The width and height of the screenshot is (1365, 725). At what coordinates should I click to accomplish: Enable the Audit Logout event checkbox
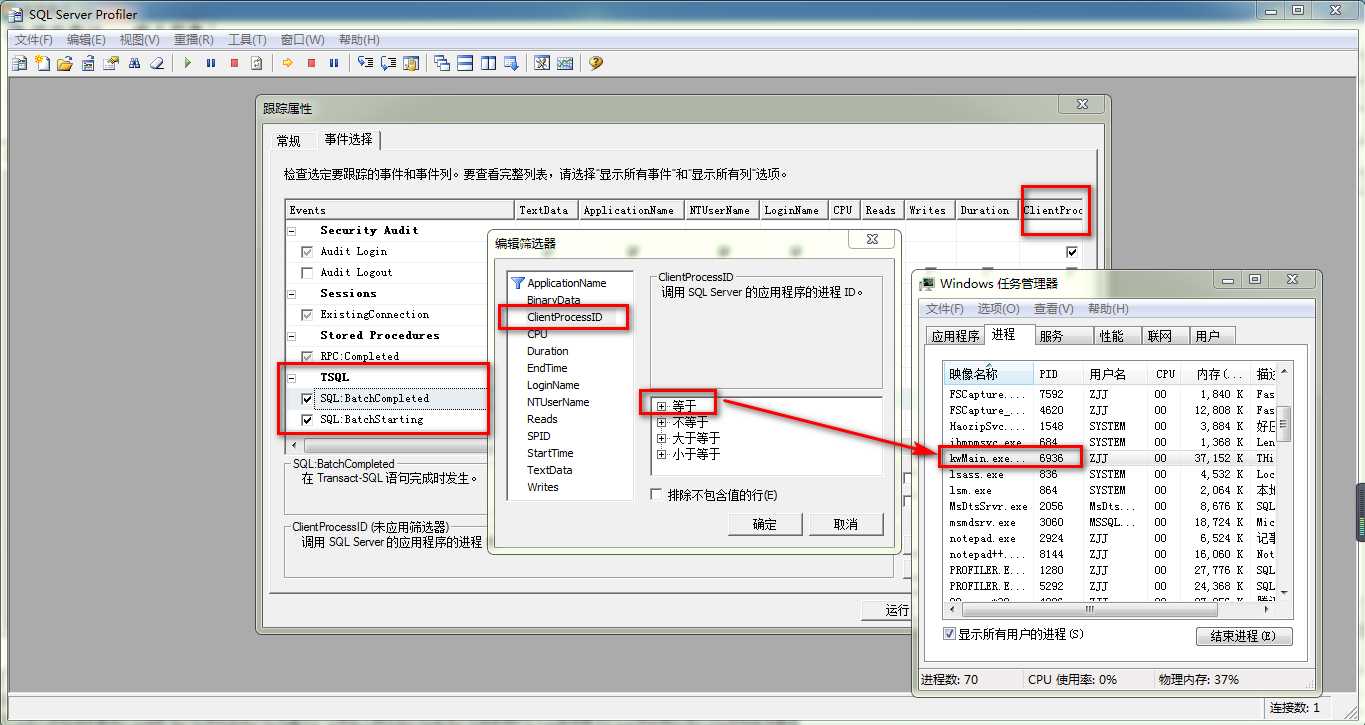coord(307,272)
